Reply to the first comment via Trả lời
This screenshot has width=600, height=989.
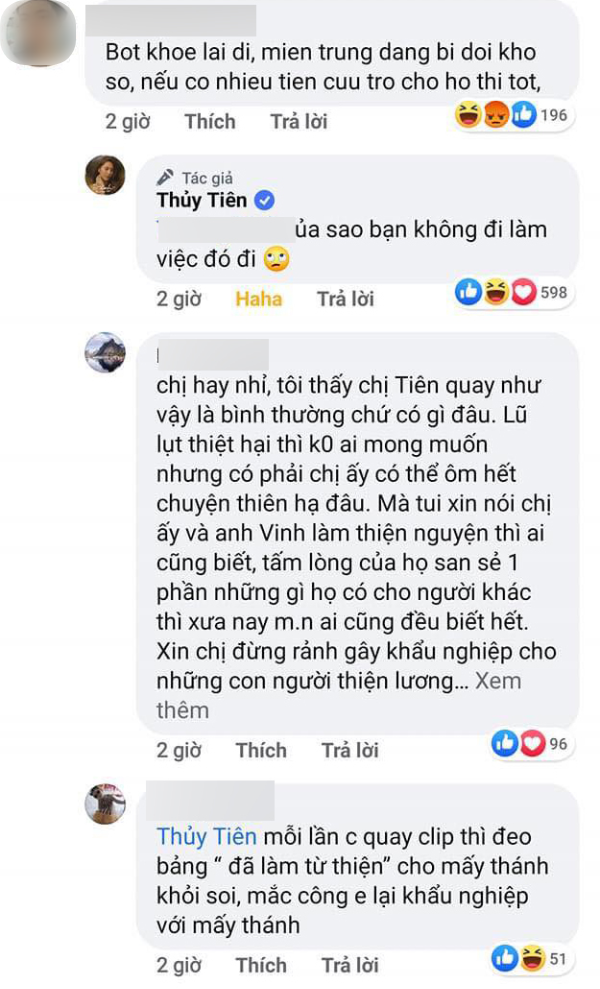point(299,121)
